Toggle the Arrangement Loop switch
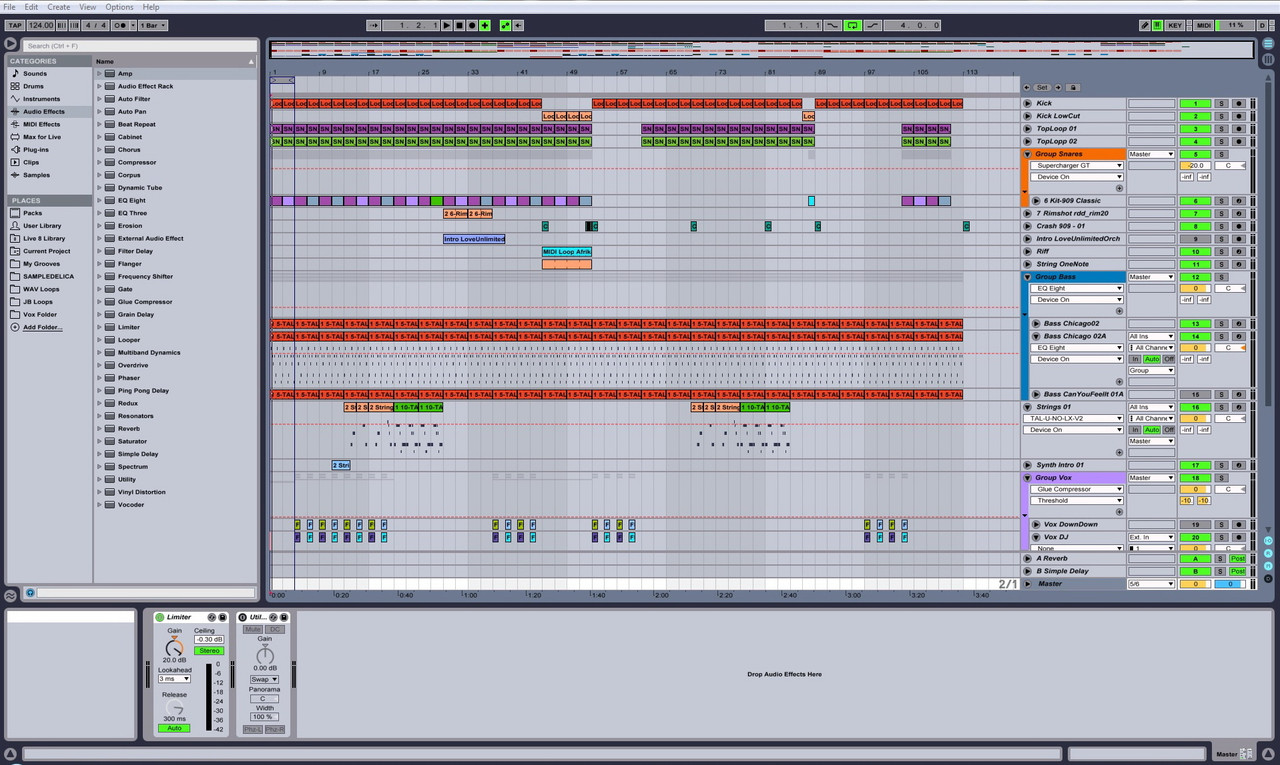 tap(853, 25)
